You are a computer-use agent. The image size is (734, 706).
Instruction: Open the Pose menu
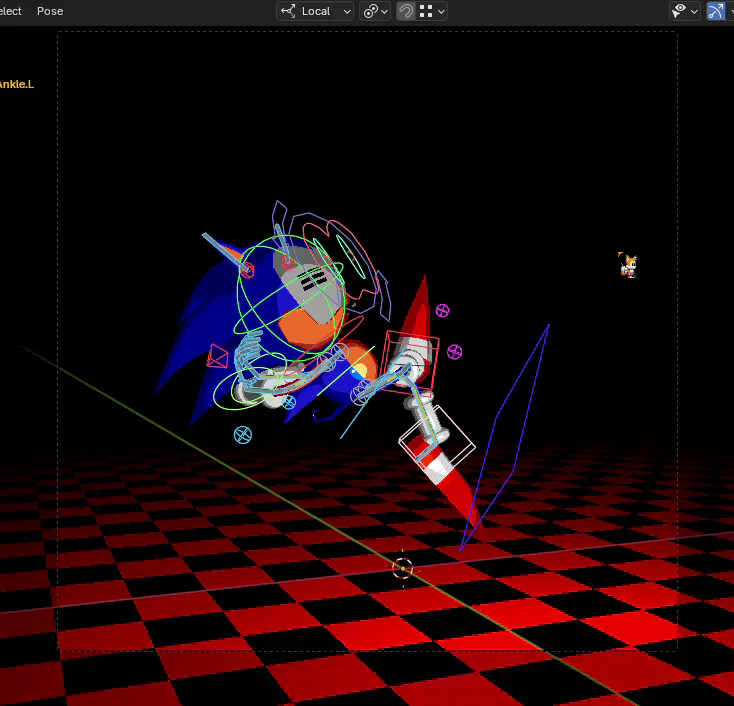pyautogui.click(x=50, y=11)
